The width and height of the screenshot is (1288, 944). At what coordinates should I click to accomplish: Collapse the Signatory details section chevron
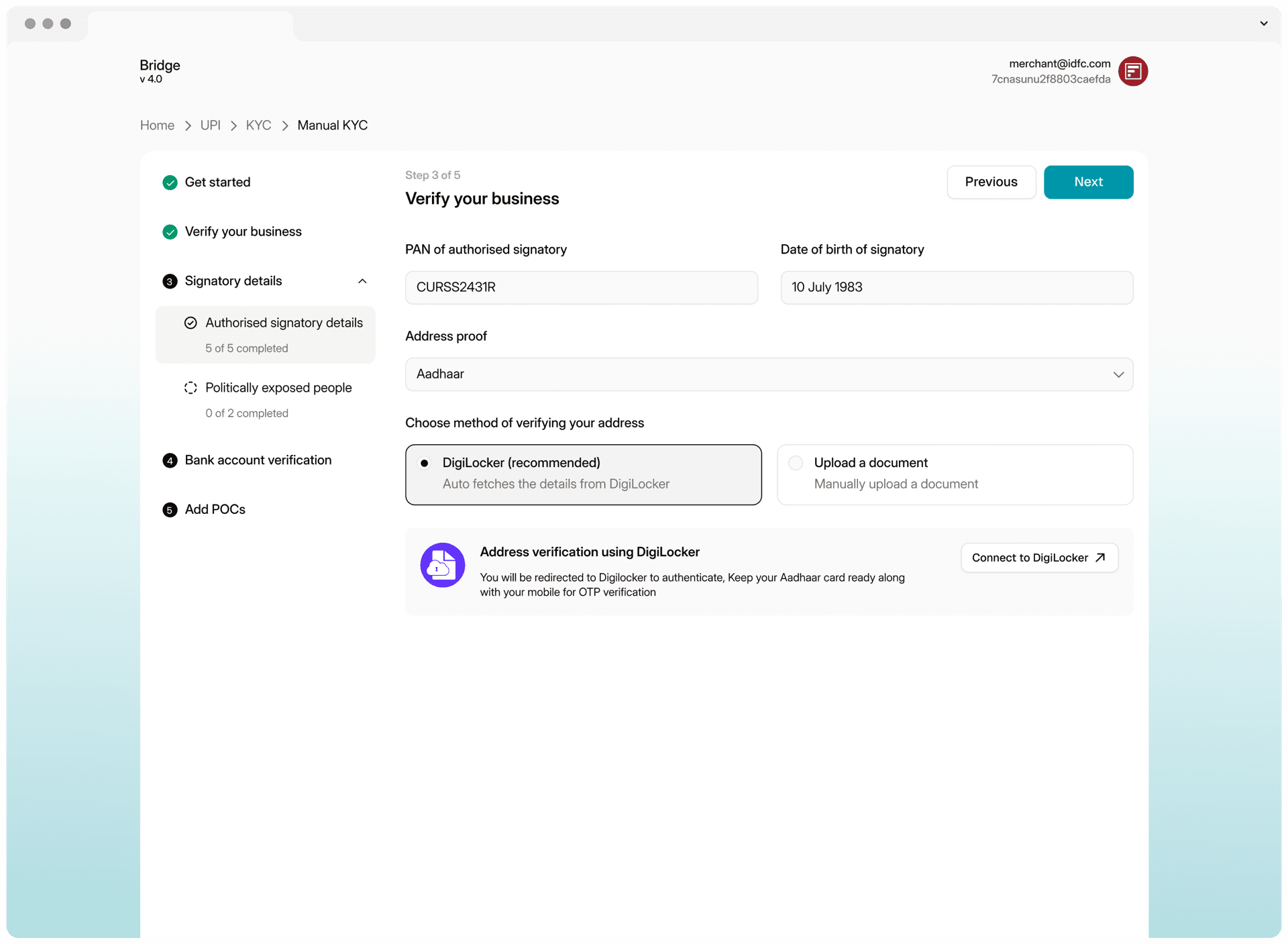pos(362,281)
